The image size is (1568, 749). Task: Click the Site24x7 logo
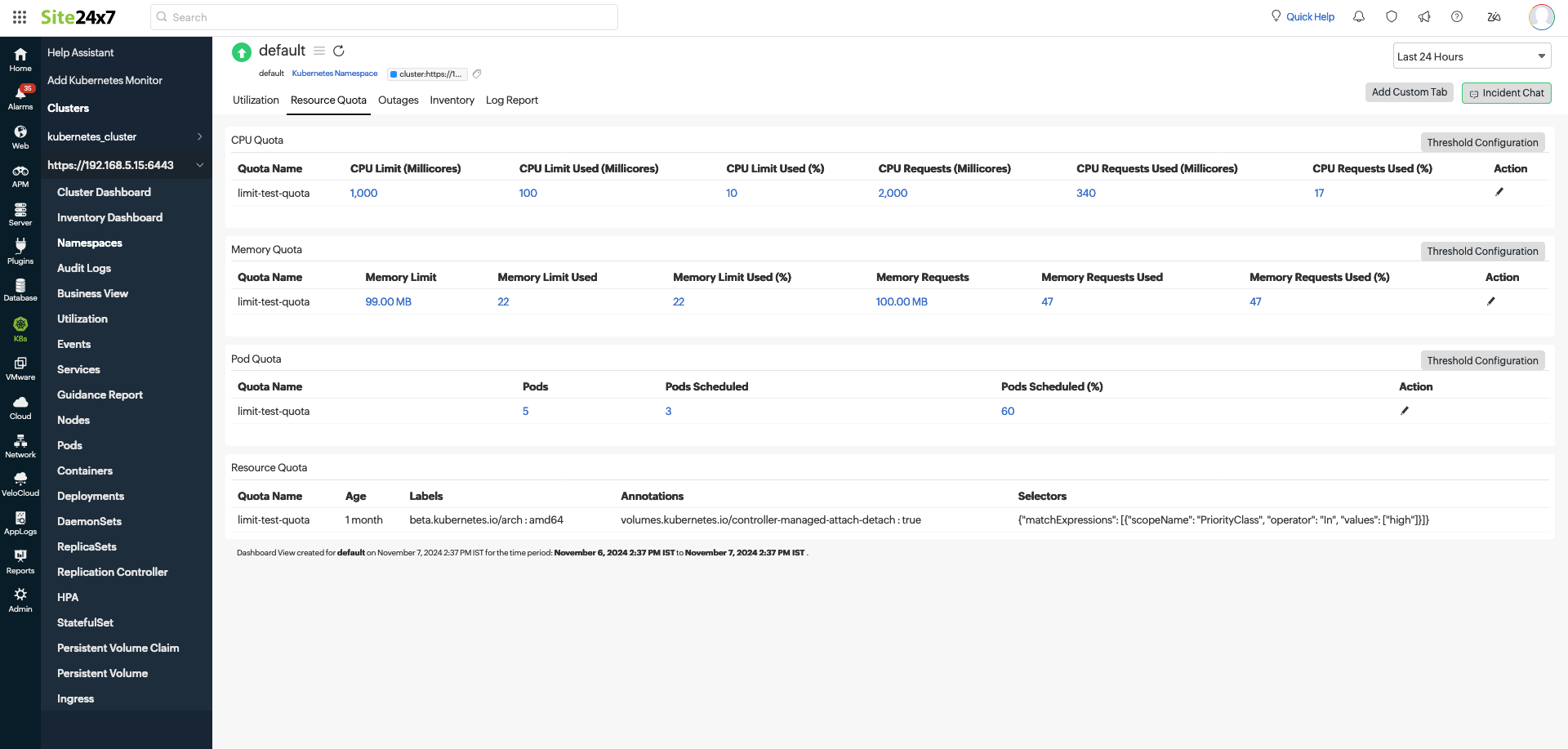click(78, 17)
